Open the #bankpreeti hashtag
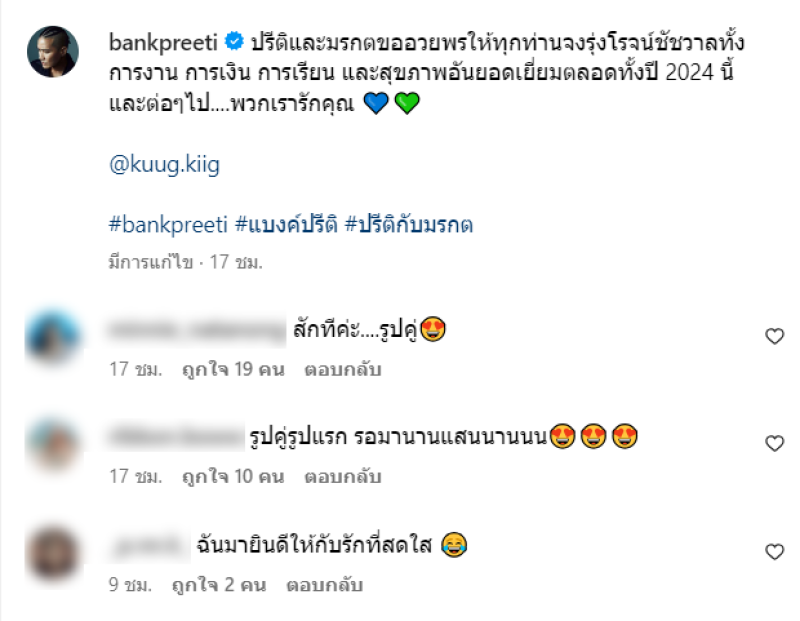The width and height of the screenshot is (800, 621). (x=168, y=225)
